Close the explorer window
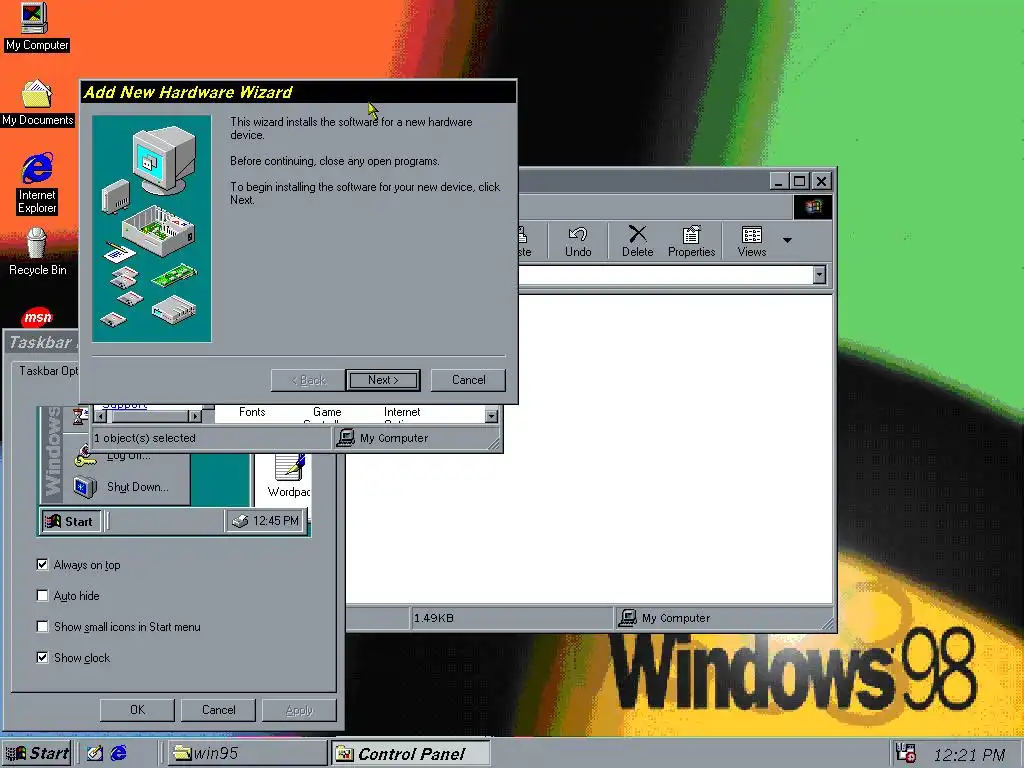This screenshot has width=1024, height=768. 822,181
